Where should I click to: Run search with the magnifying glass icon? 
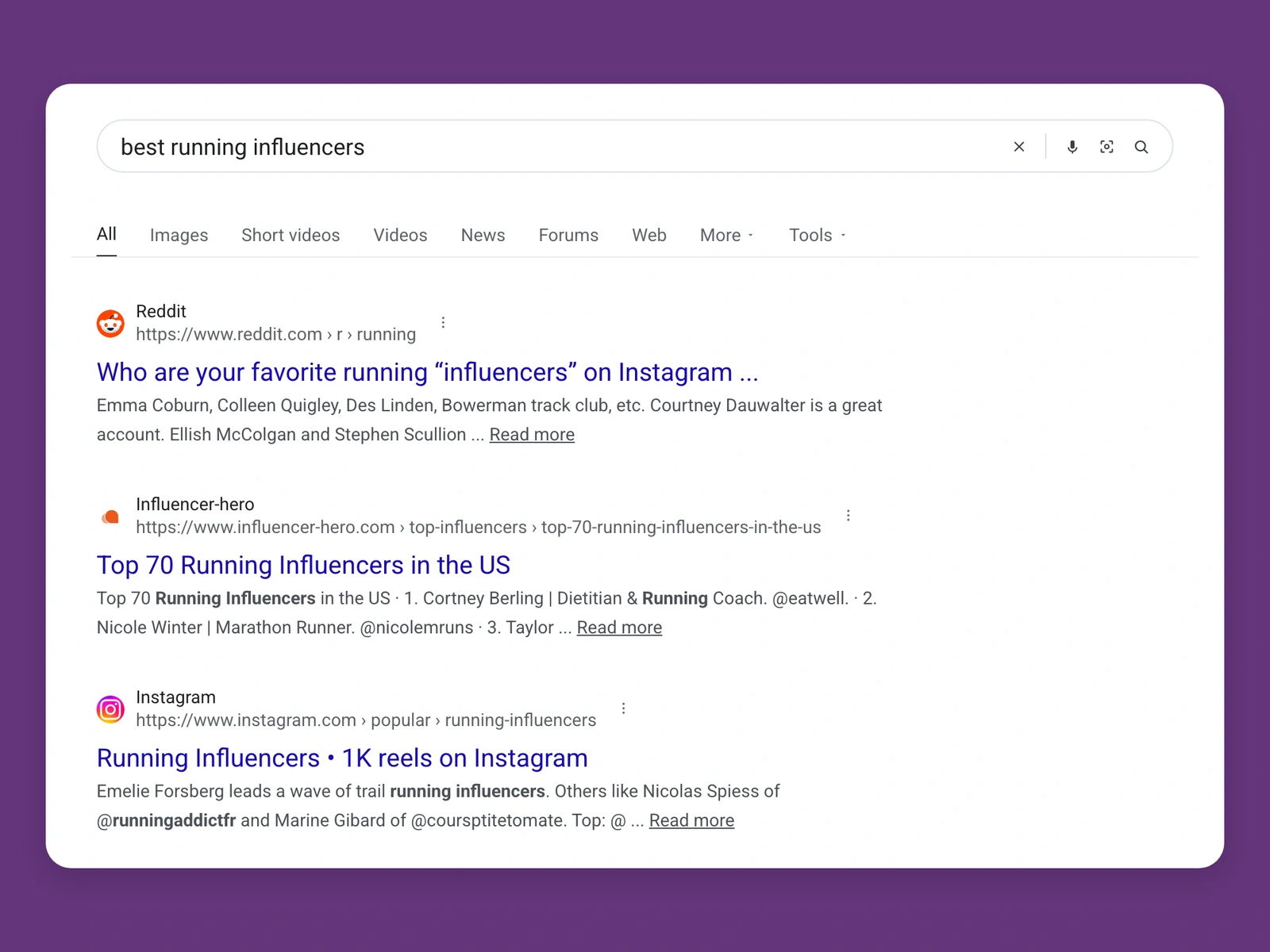pos(1141,147)
